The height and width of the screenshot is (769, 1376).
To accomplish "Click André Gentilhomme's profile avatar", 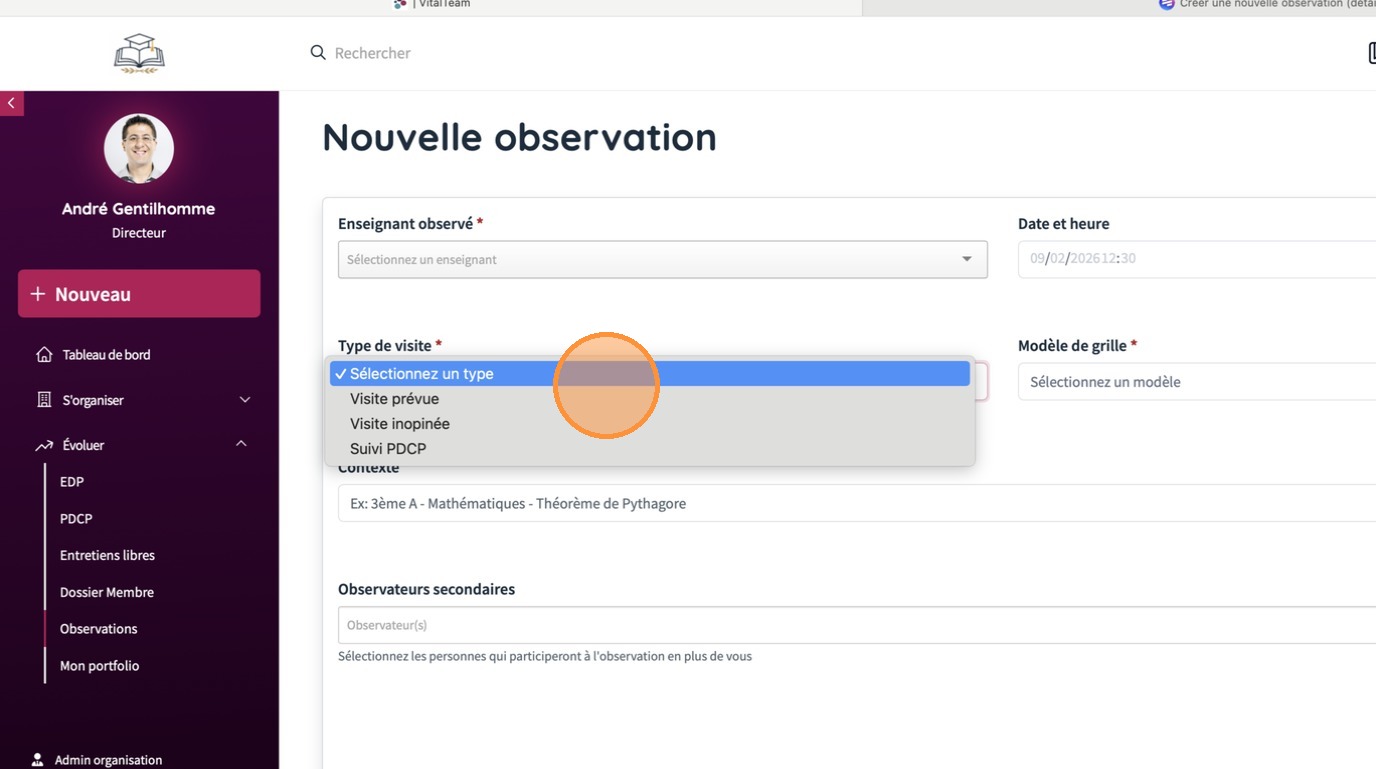I will click(139, 148).
